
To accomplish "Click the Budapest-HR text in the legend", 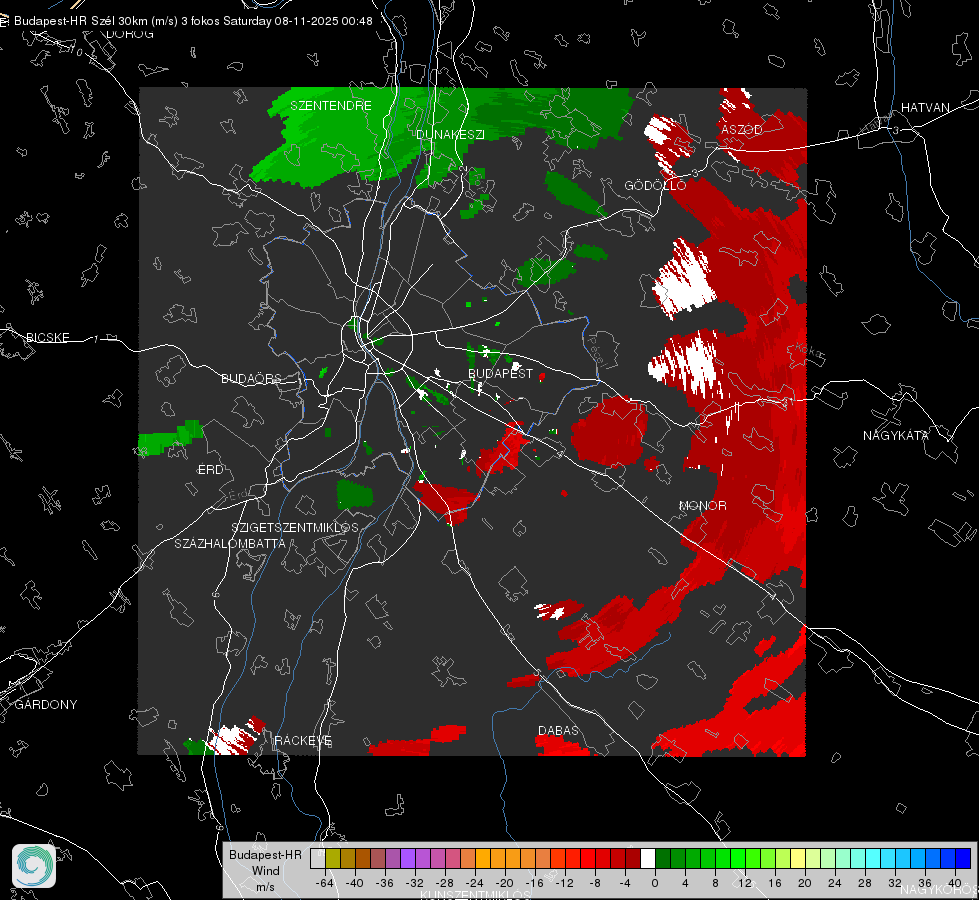I will tap(265, 854).
